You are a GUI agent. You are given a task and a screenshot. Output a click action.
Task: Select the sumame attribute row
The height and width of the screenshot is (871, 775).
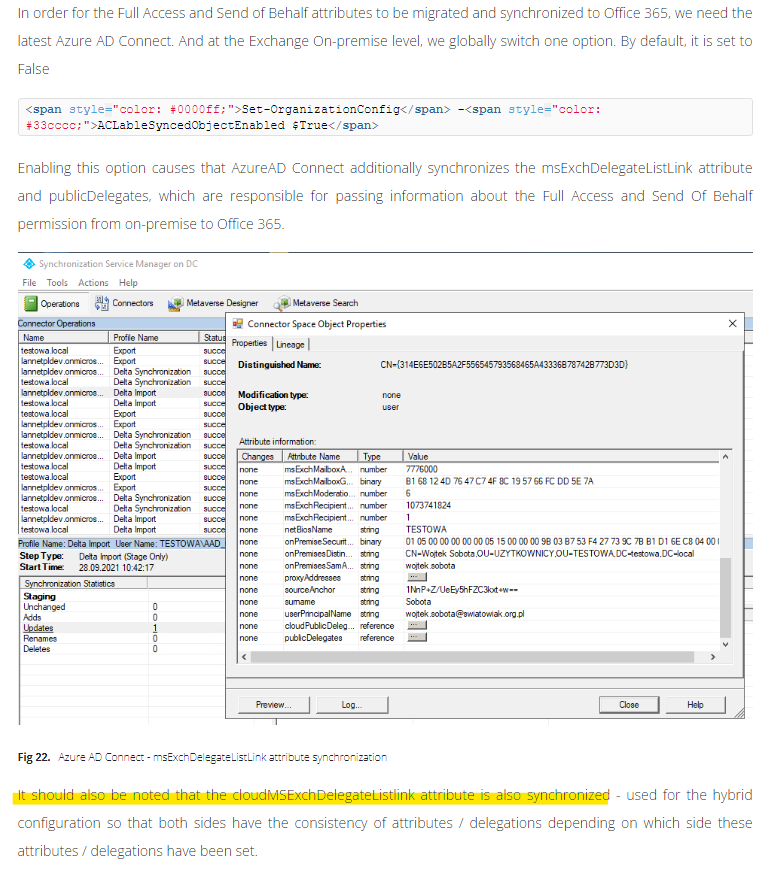(x=479, y=602)
